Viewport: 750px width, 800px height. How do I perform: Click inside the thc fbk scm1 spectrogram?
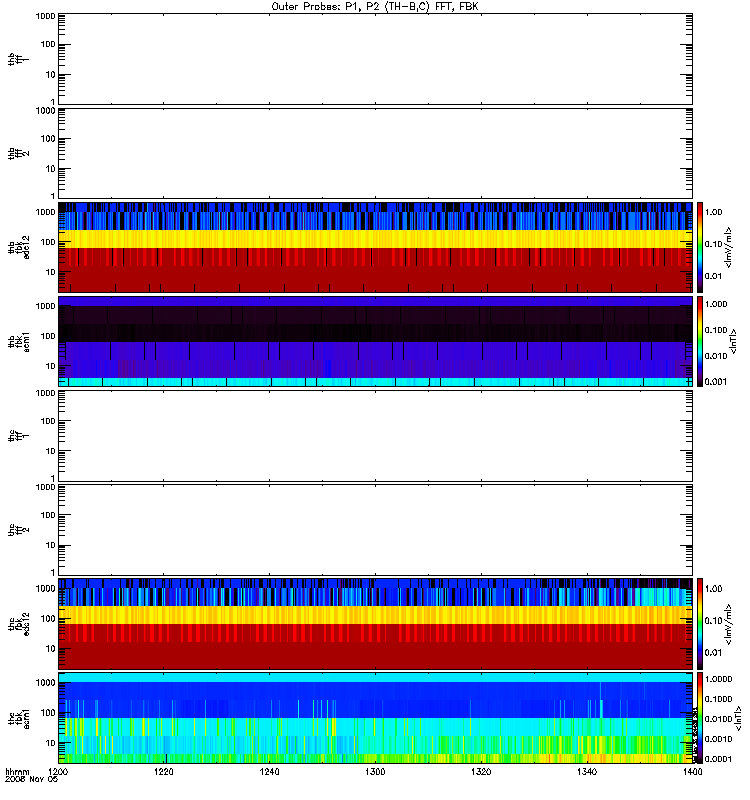tap(376, 718)
